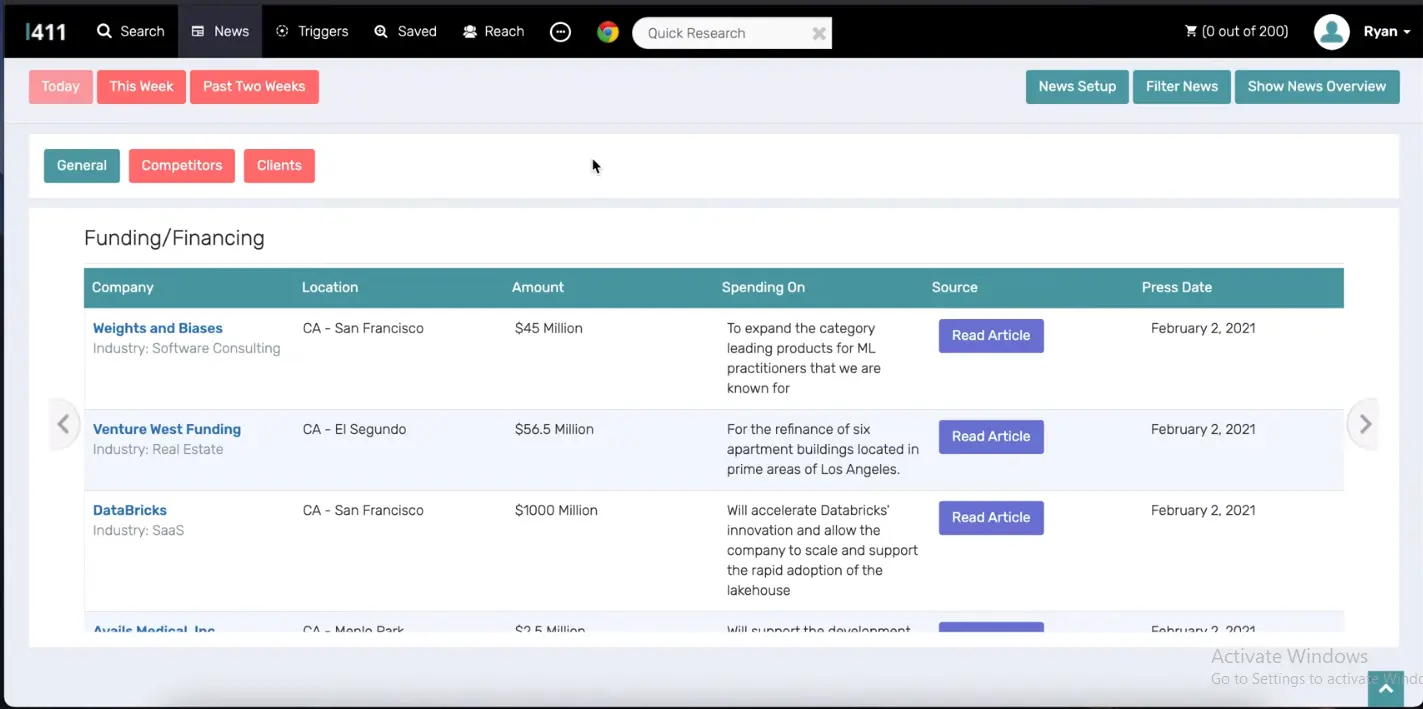
Task: Switch to the Competitors category
Action: pos(182,166)
